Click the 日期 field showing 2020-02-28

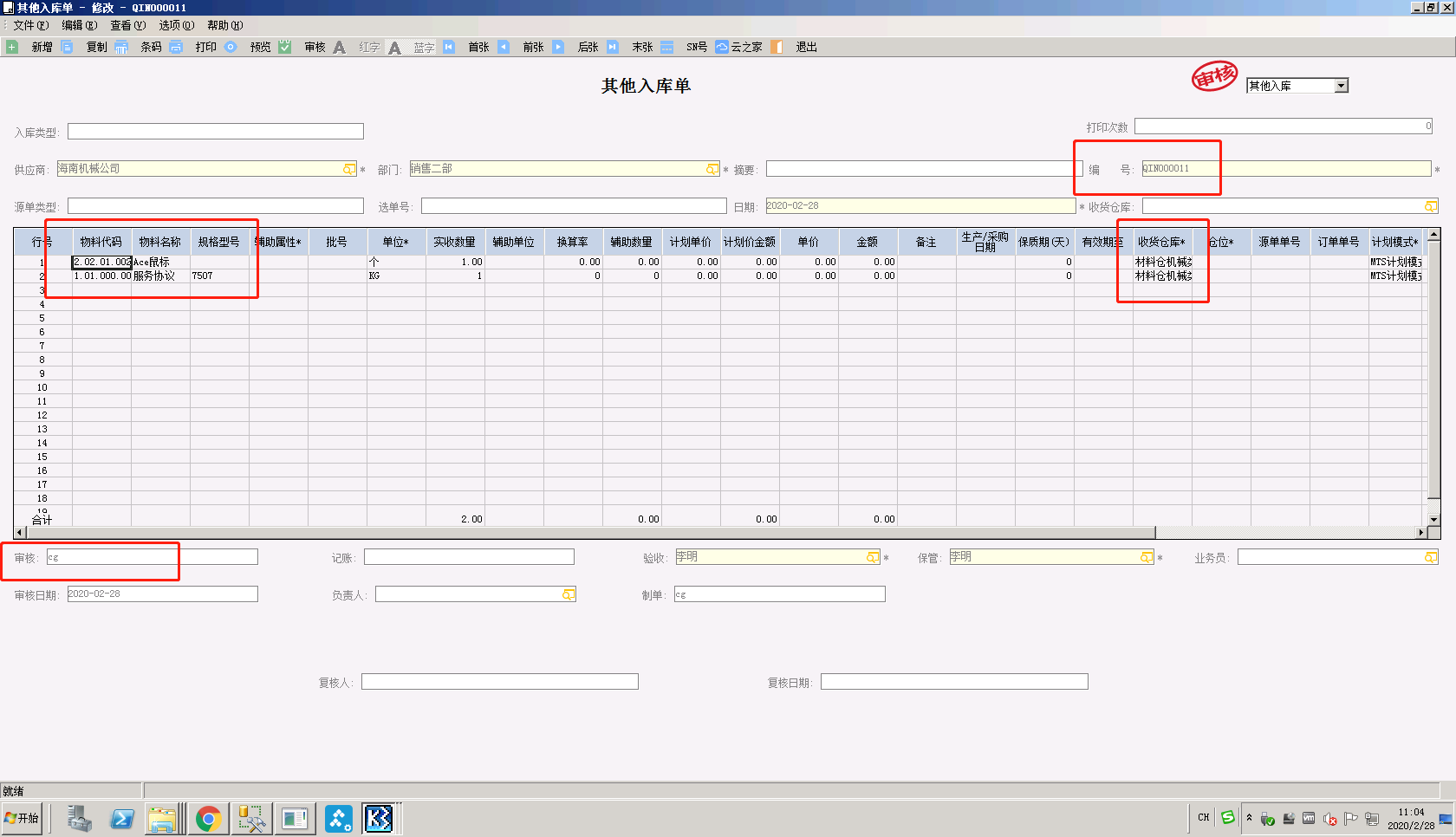(x=920, y=206)
